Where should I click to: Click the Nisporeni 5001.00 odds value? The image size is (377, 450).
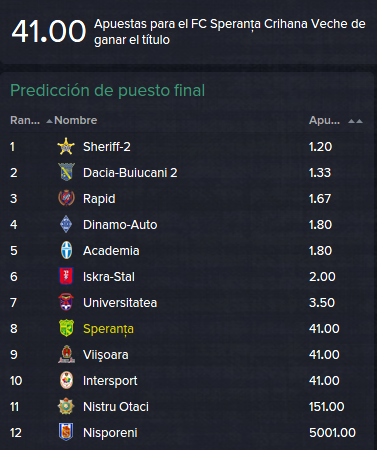(x=332, y=433)
